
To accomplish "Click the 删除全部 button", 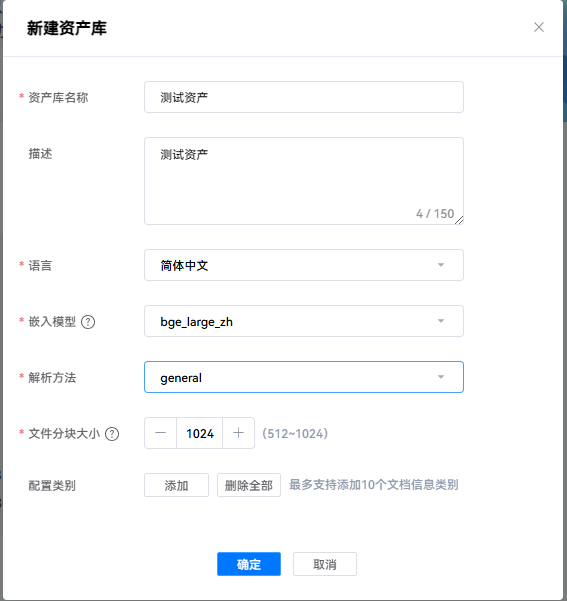I will (x=249, y=485).
